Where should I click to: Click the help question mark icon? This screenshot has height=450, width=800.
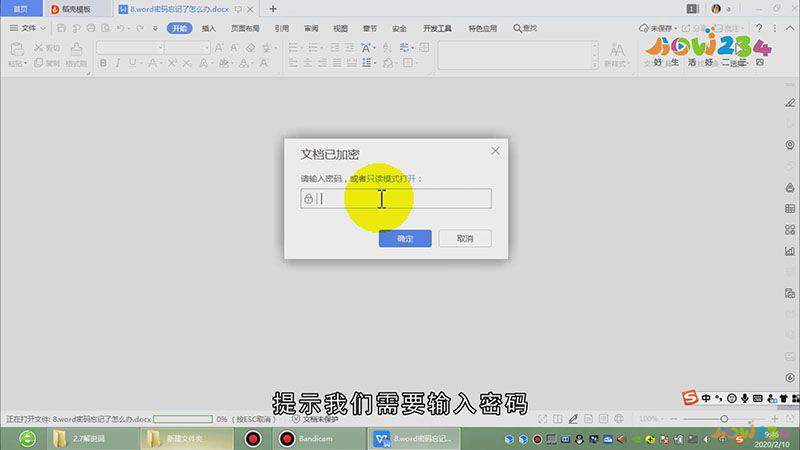(759, 28)
